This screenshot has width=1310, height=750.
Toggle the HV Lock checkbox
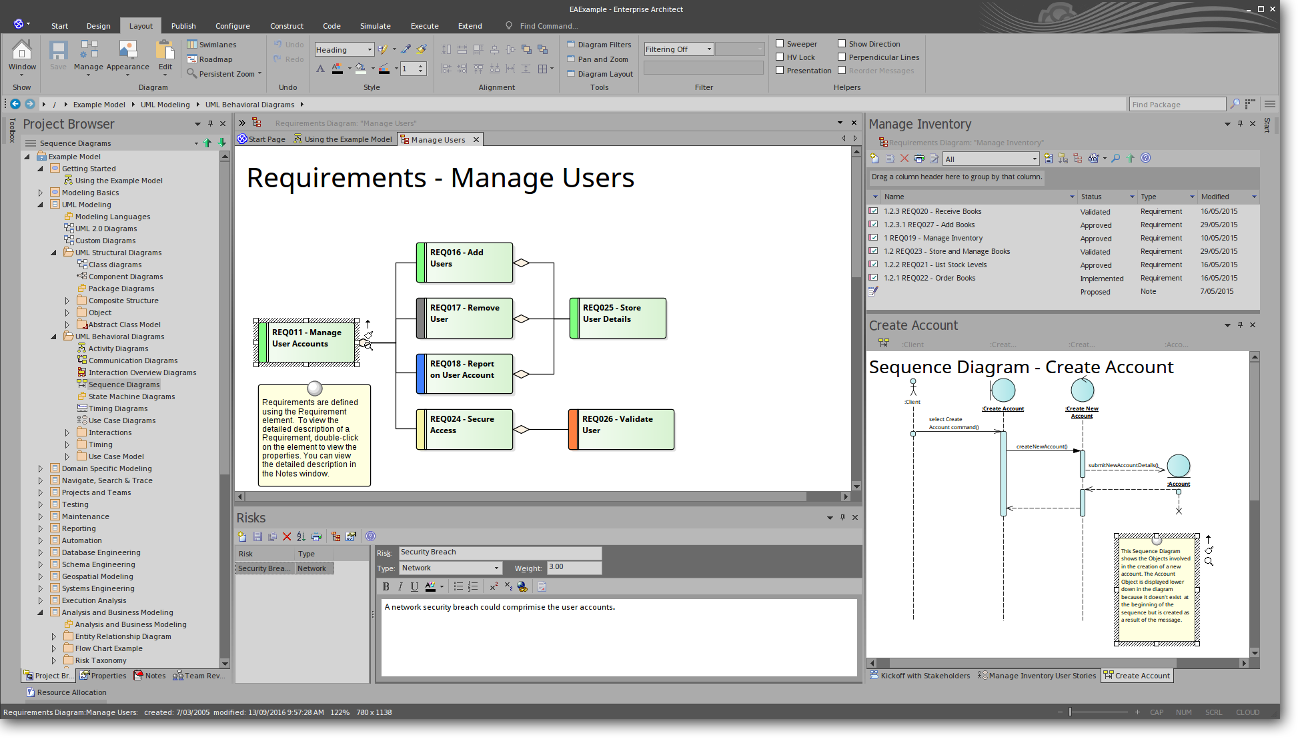coord(781,57)
